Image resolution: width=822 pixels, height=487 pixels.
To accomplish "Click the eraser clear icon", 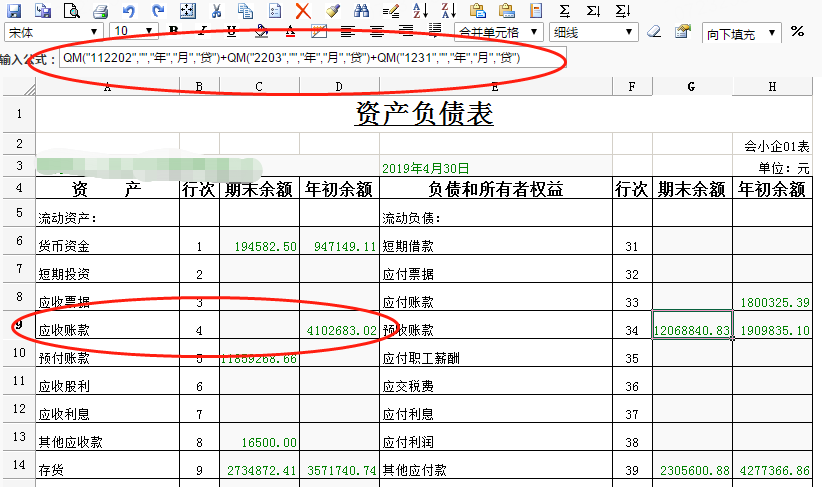I will coord(654,32).
